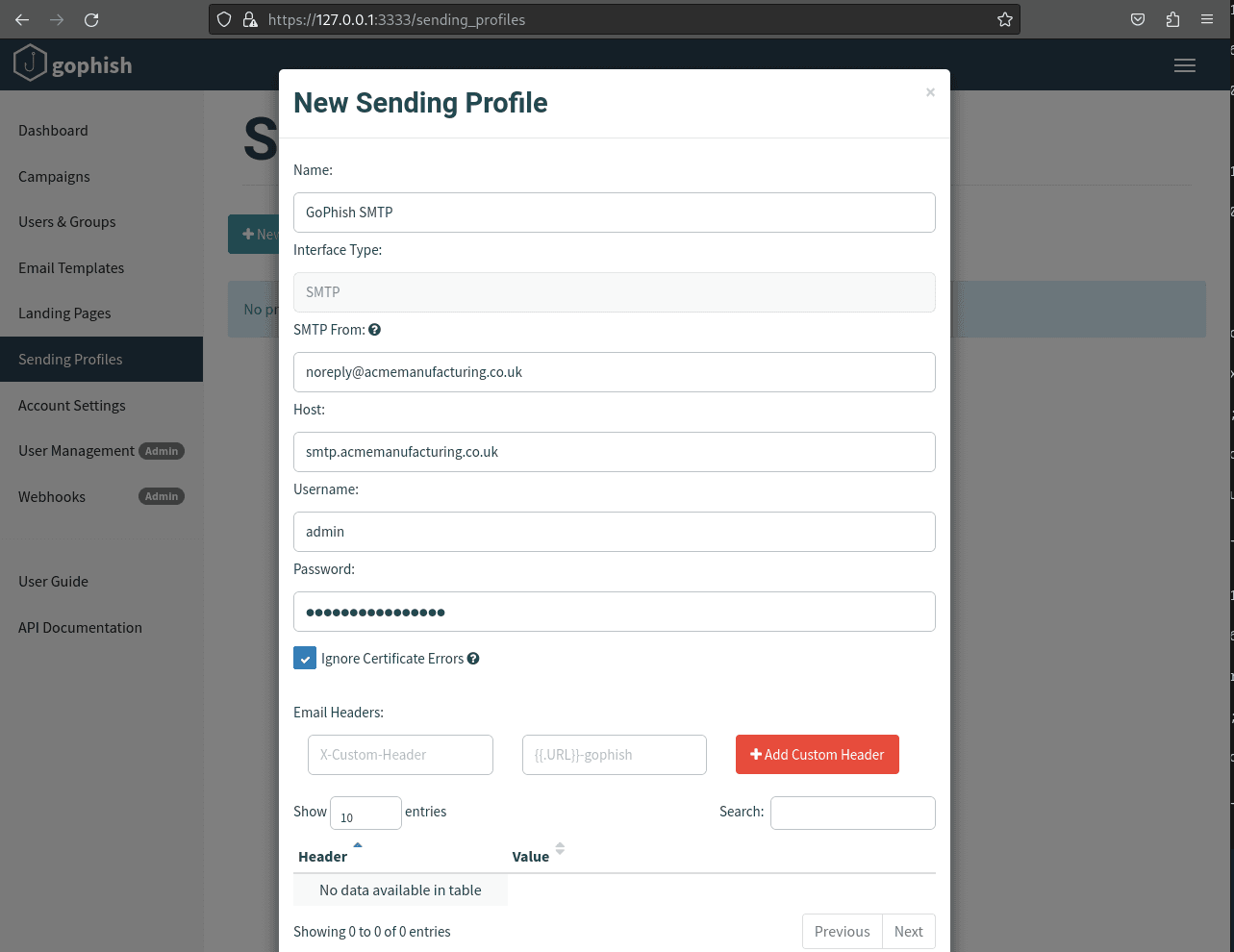The height and width of the screenshot is (952, 1234).
Task: Click the Host input field
Action: point(615,452)
